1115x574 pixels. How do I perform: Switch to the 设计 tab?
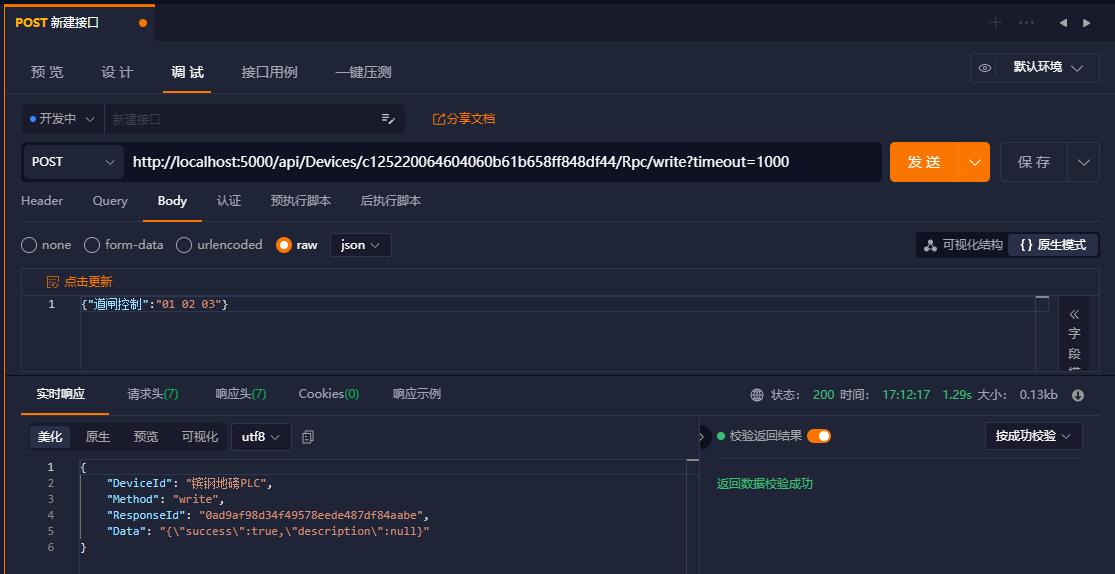pos(117,72)
